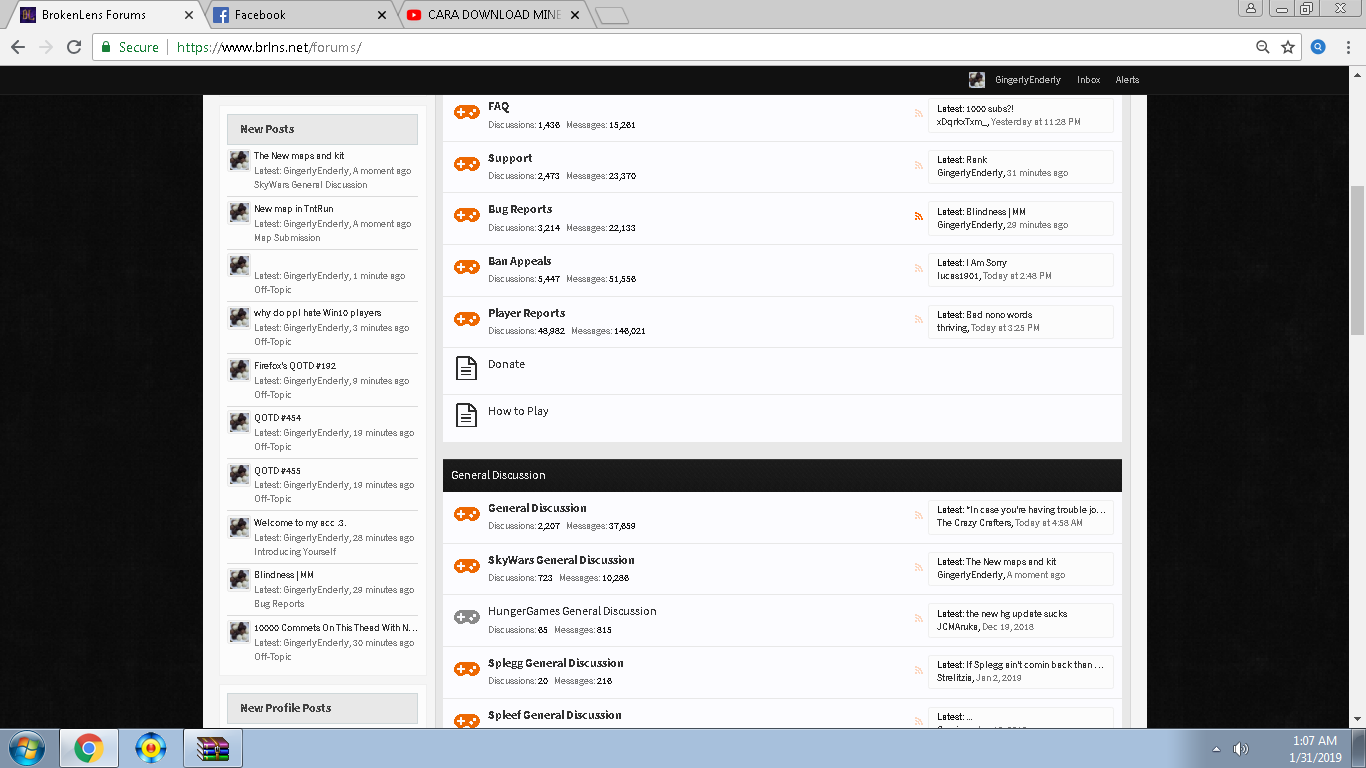This screenshot has height=768, width=1366.
Task: Switch to the CARA DOWNLOAD YouTube tab
Action: tap(493, 15)
